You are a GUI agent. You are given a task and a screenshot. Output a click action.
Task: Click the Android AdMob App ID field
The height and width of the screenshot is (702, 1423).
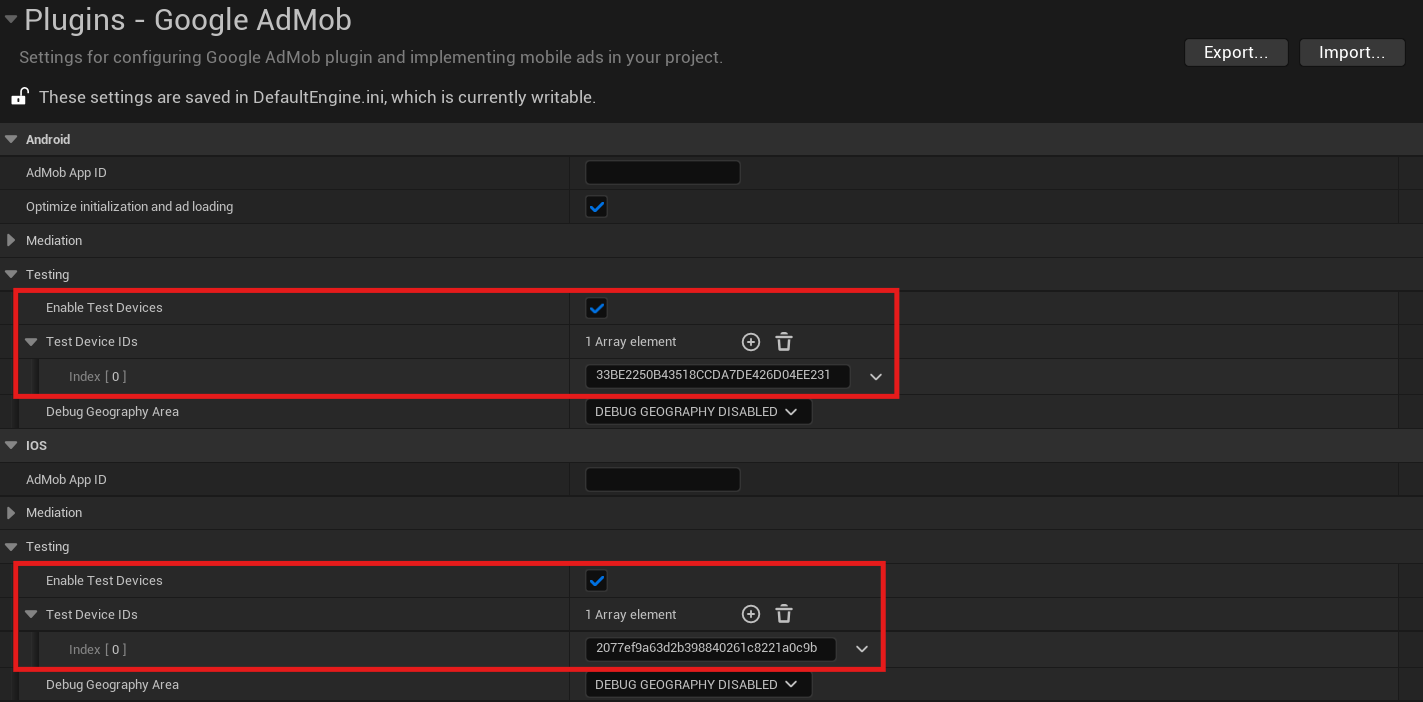pos(662,173)
